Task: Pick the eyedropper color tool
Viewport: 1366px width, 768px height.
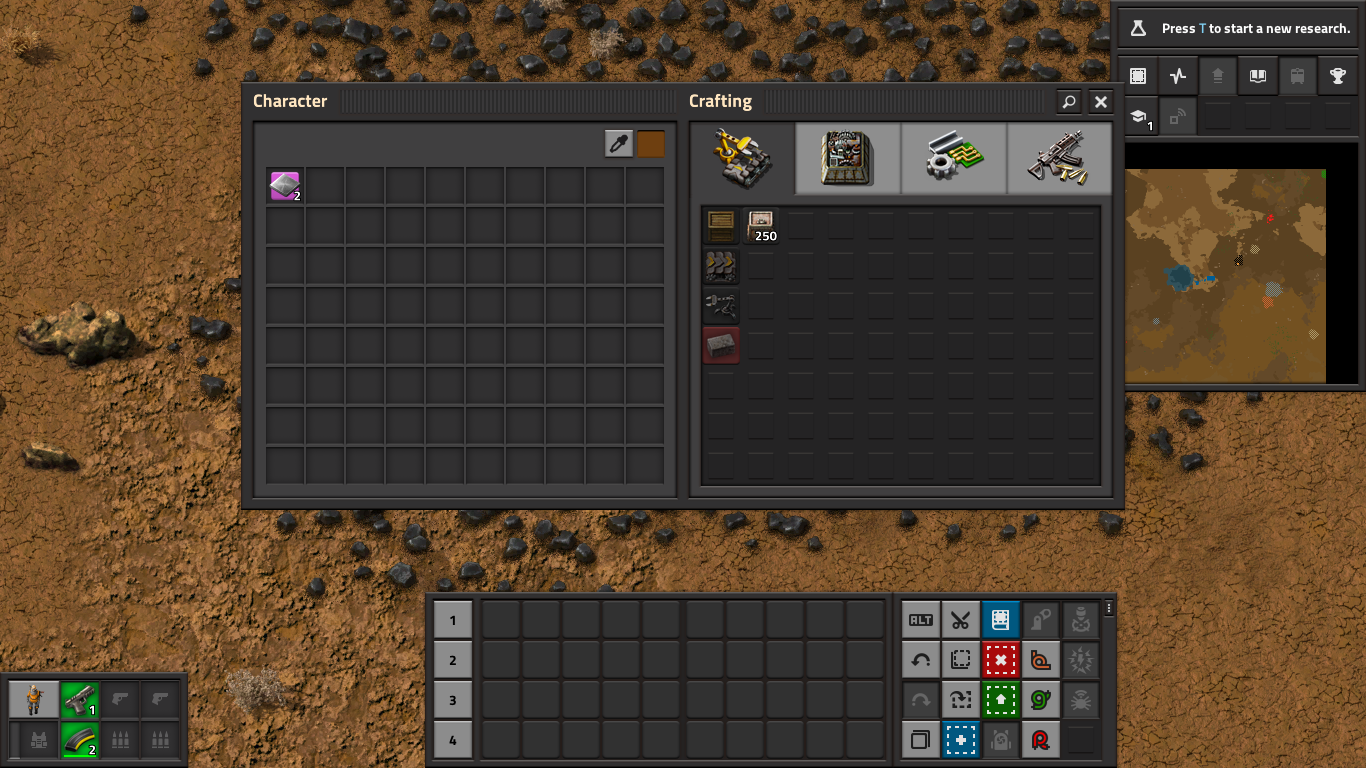Action: coord(619,144)
